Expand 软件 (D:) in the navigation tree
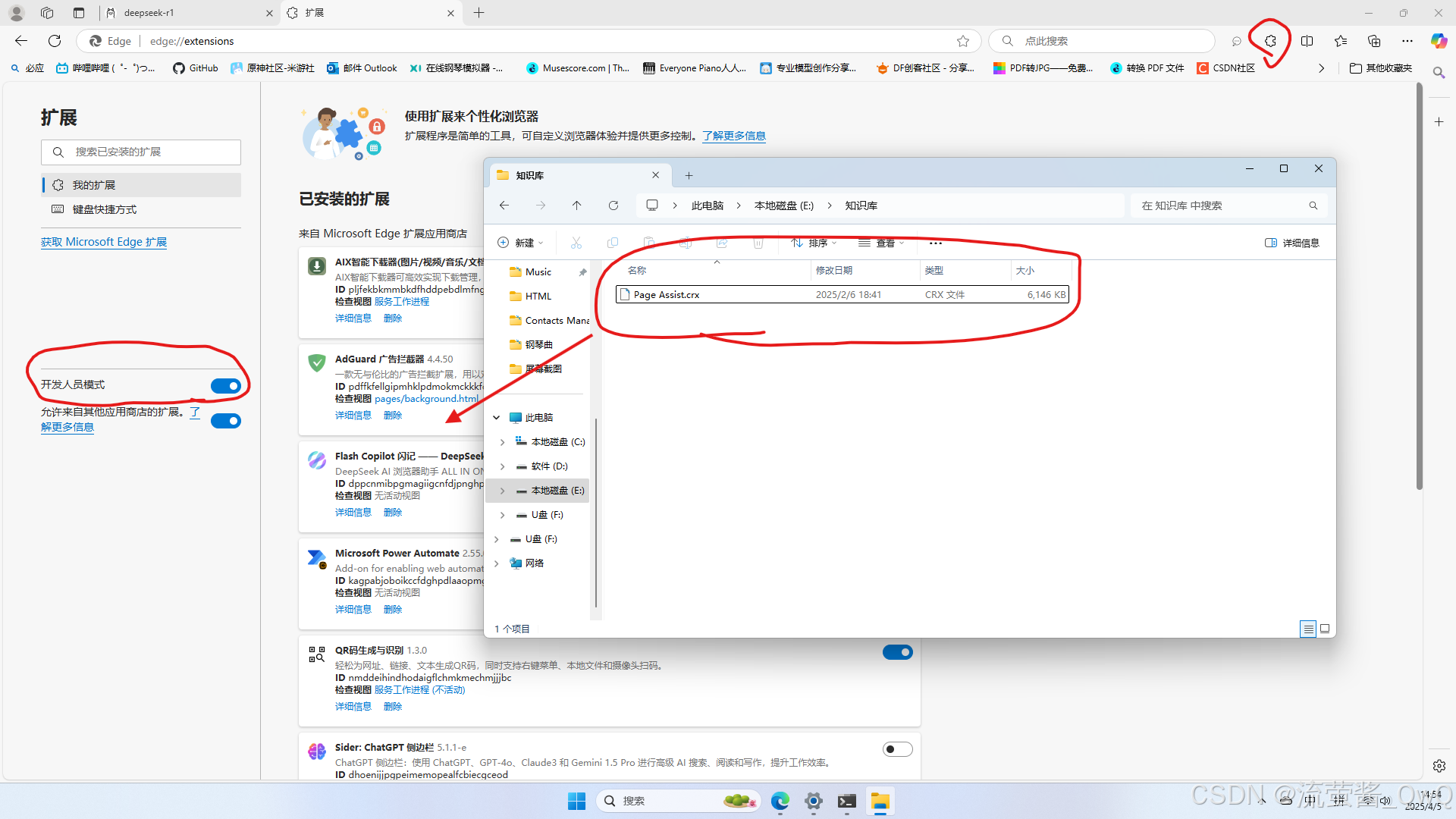The width and height of the screenshot is (1456, 819). (x=502, y=466)
